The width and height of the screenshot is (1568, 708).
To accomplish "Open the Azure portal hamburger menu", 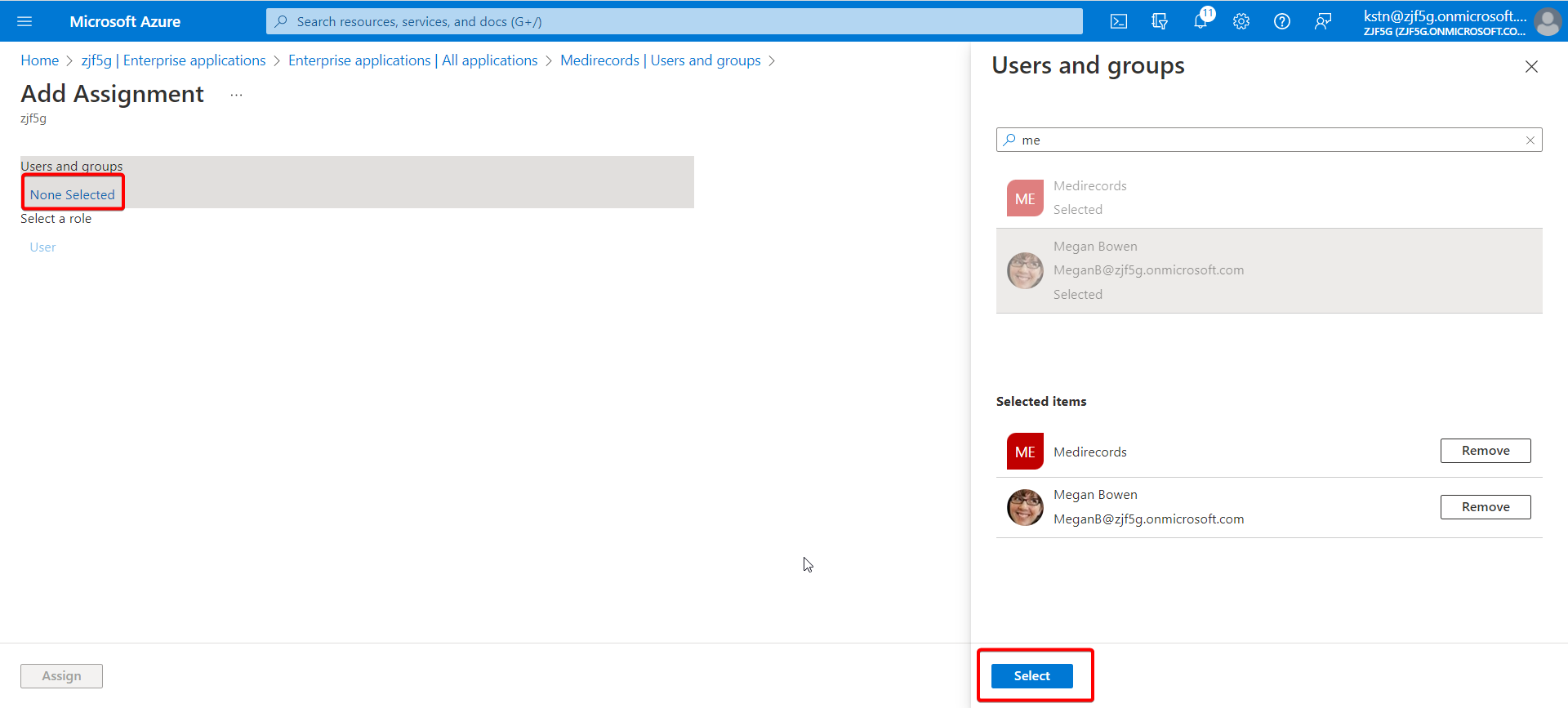I will (x=24, y=21).
